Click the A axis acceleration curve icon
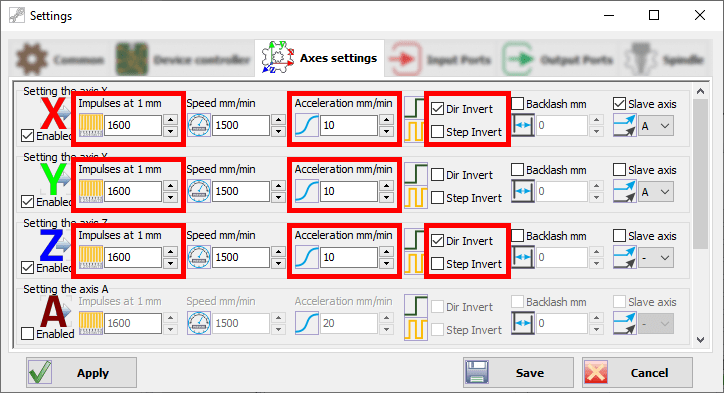Screen dimensions: 724x393 tap(307, 323)
